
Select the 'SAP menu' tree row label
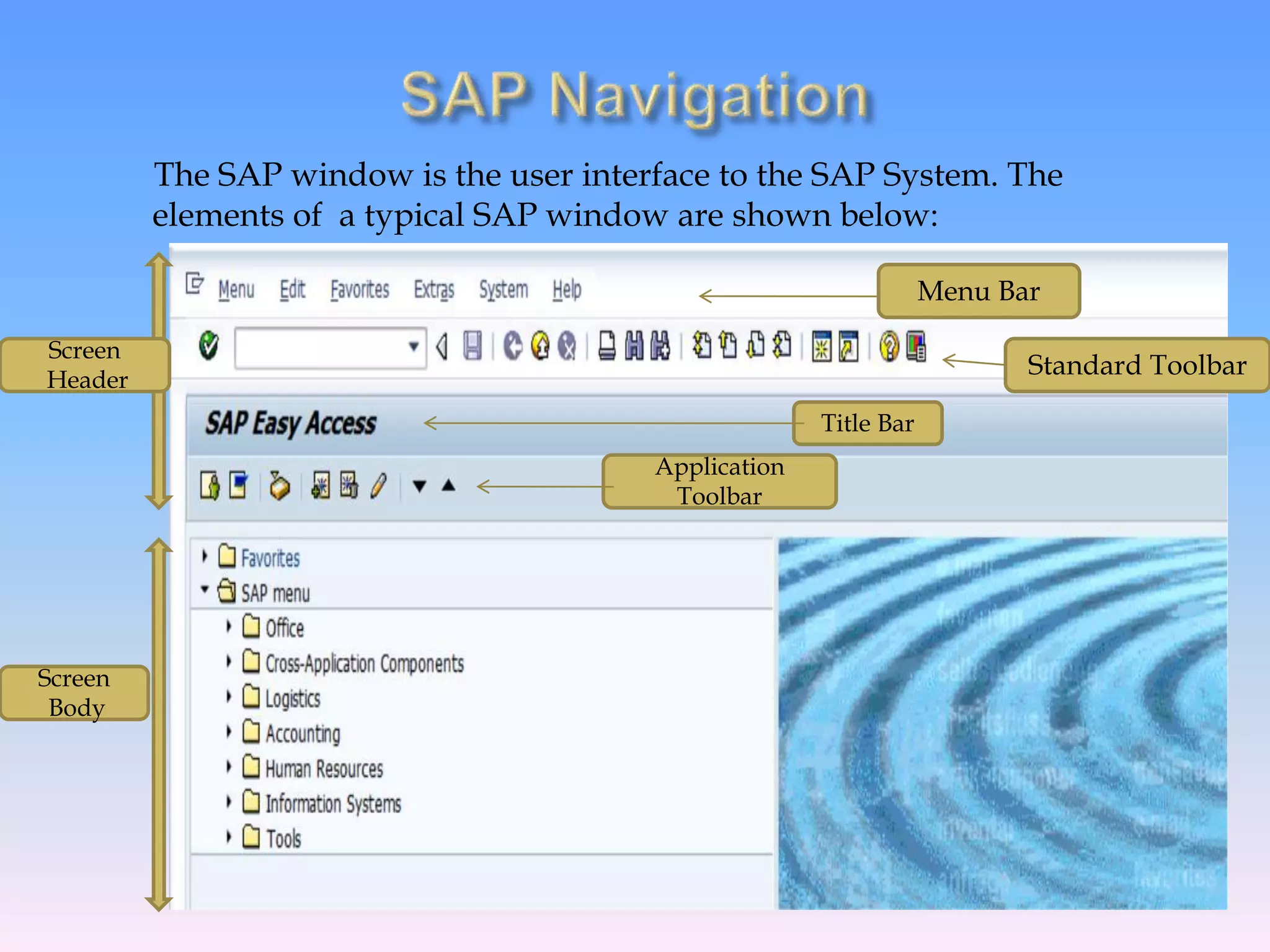tap(275, 593)
